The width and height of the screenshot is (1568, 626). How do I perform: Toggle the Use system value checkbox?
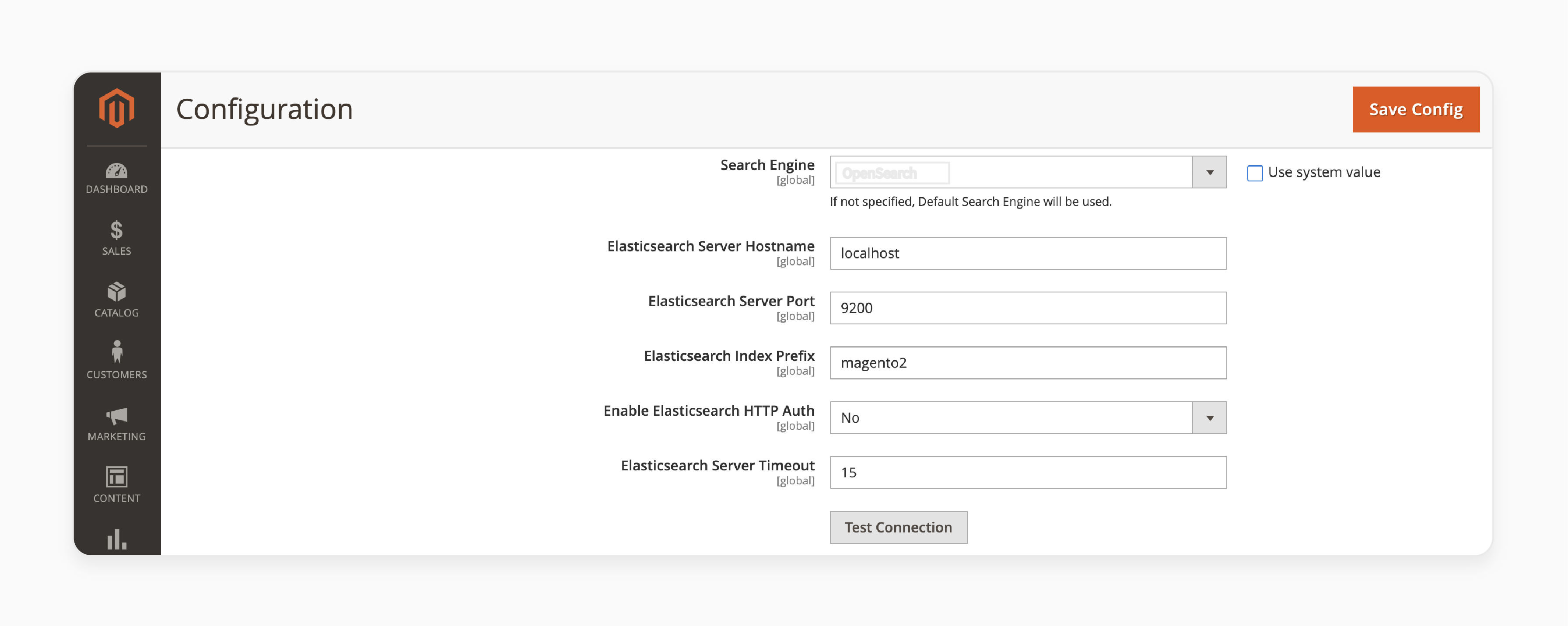pos(1254,173)
